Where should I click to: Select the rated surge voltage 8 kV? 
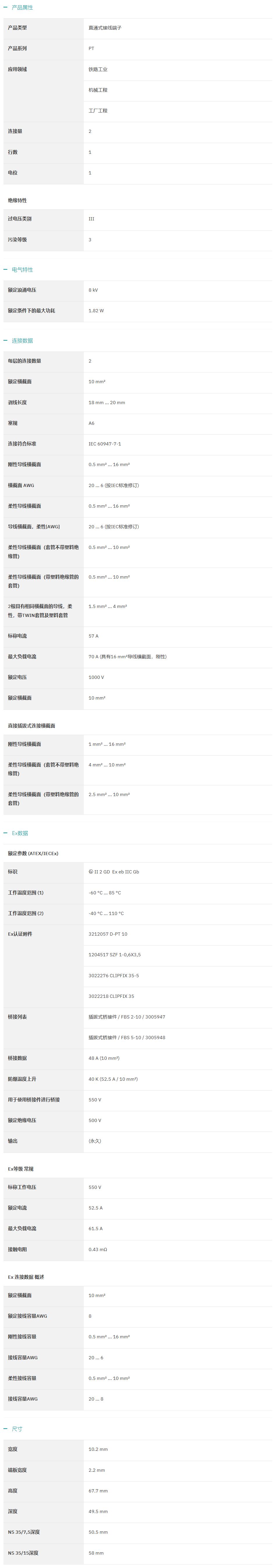(x=93, y=290)
